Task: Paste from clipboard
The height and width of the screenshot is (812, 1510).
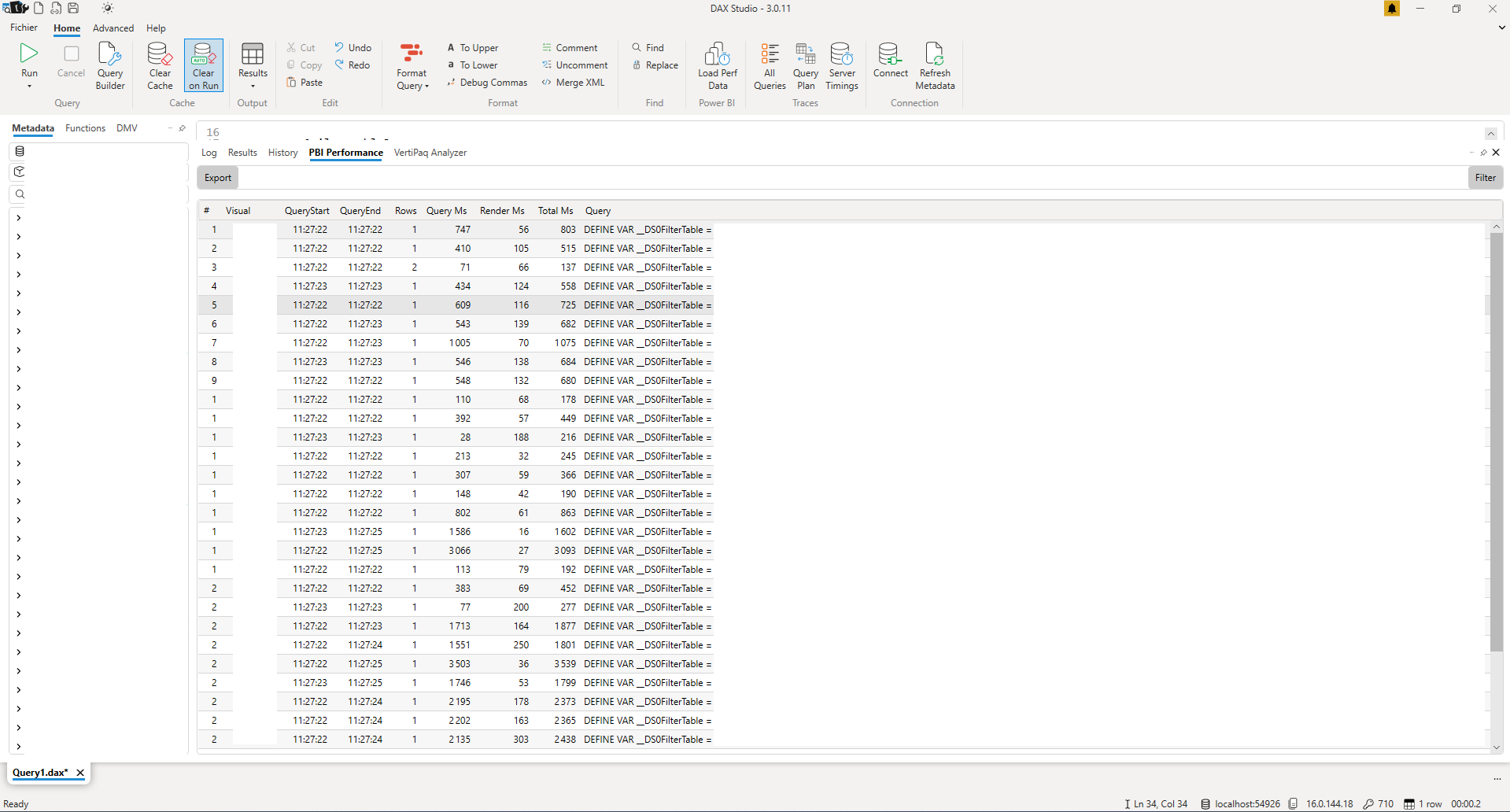Action: [x=305, y=83]
